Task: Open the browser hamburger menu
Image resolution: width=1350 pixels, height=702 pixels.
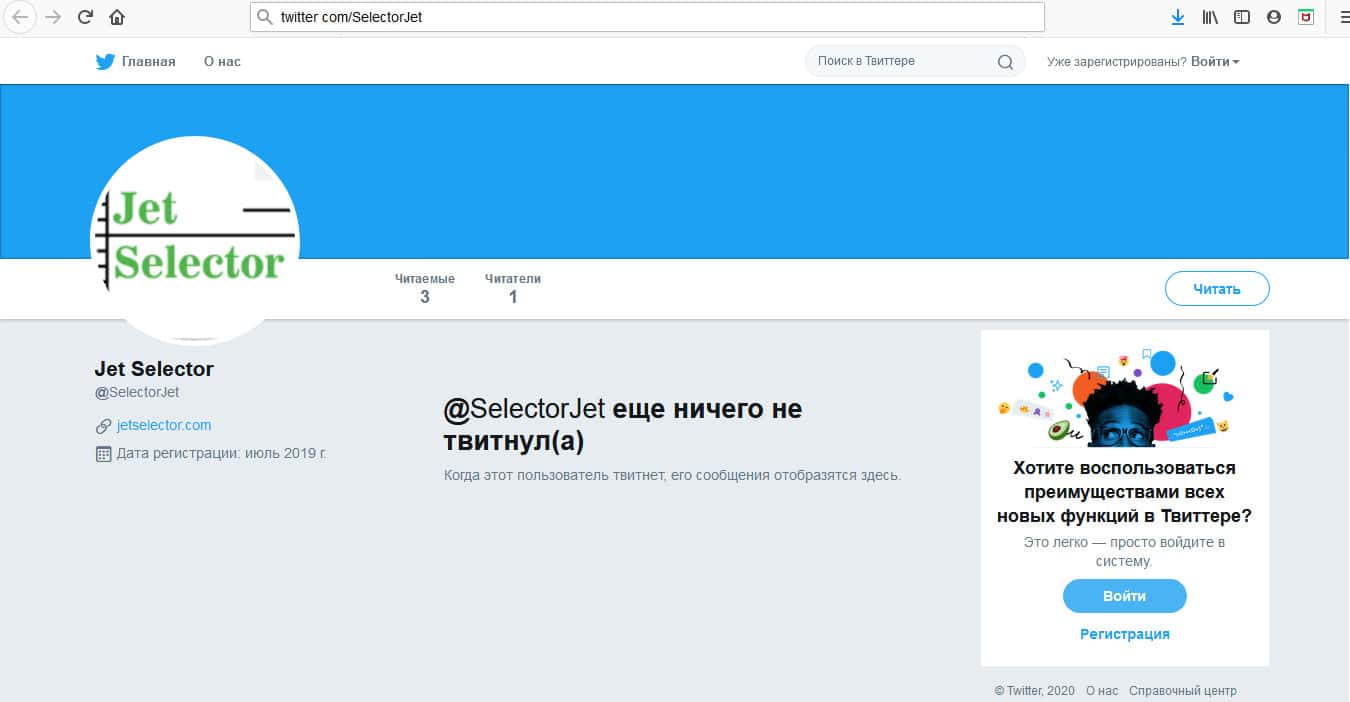Action: point(1343,17)
